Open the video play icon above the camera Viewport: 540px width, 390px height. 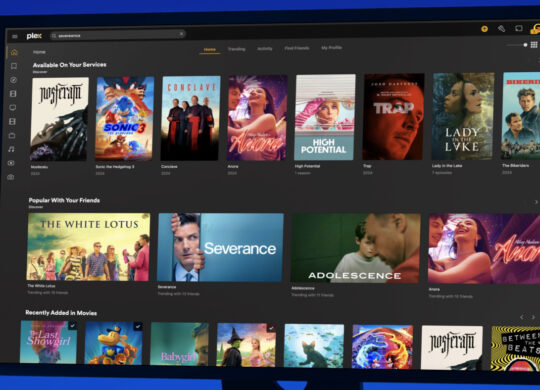point(11,163)
